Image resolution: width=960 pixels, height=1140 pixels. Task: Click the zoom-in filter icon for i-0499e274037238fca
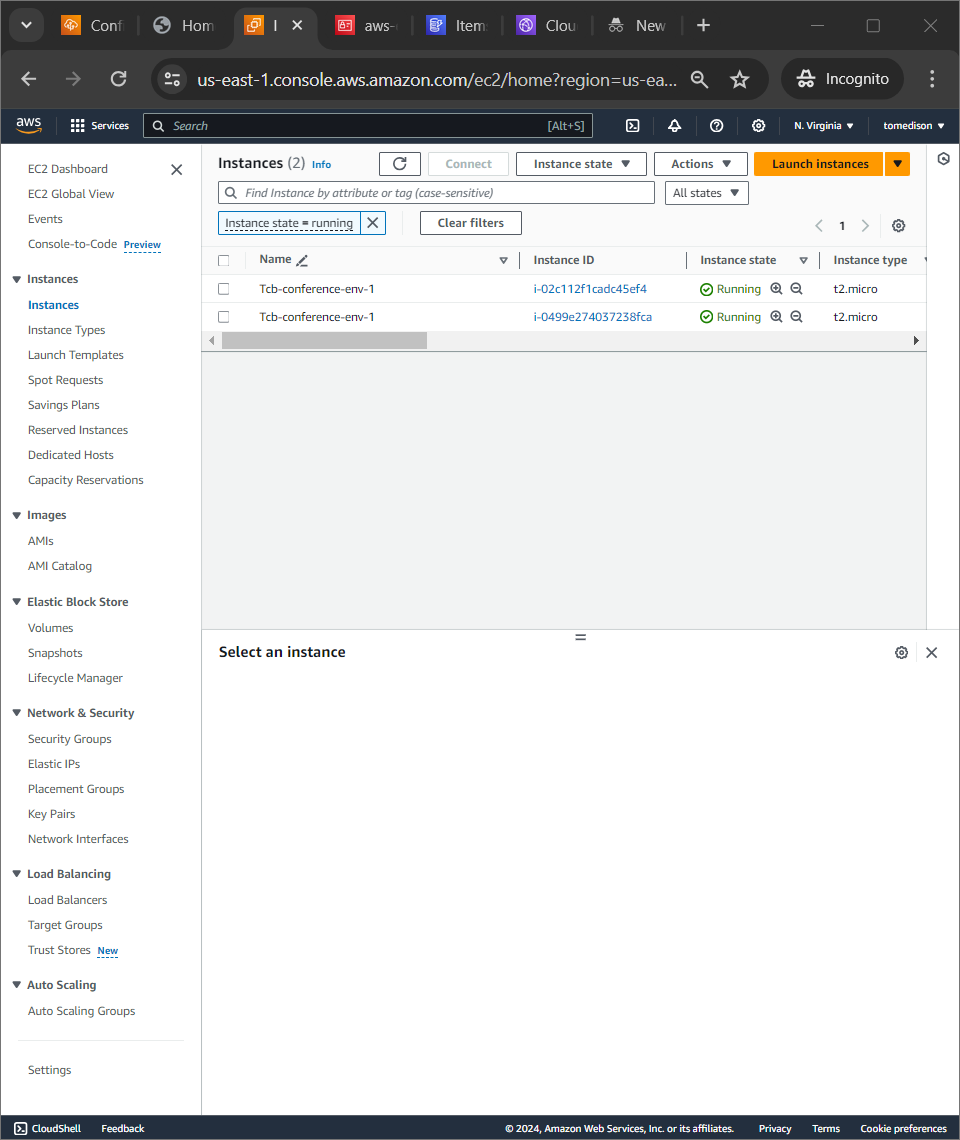tap(776, 316)
